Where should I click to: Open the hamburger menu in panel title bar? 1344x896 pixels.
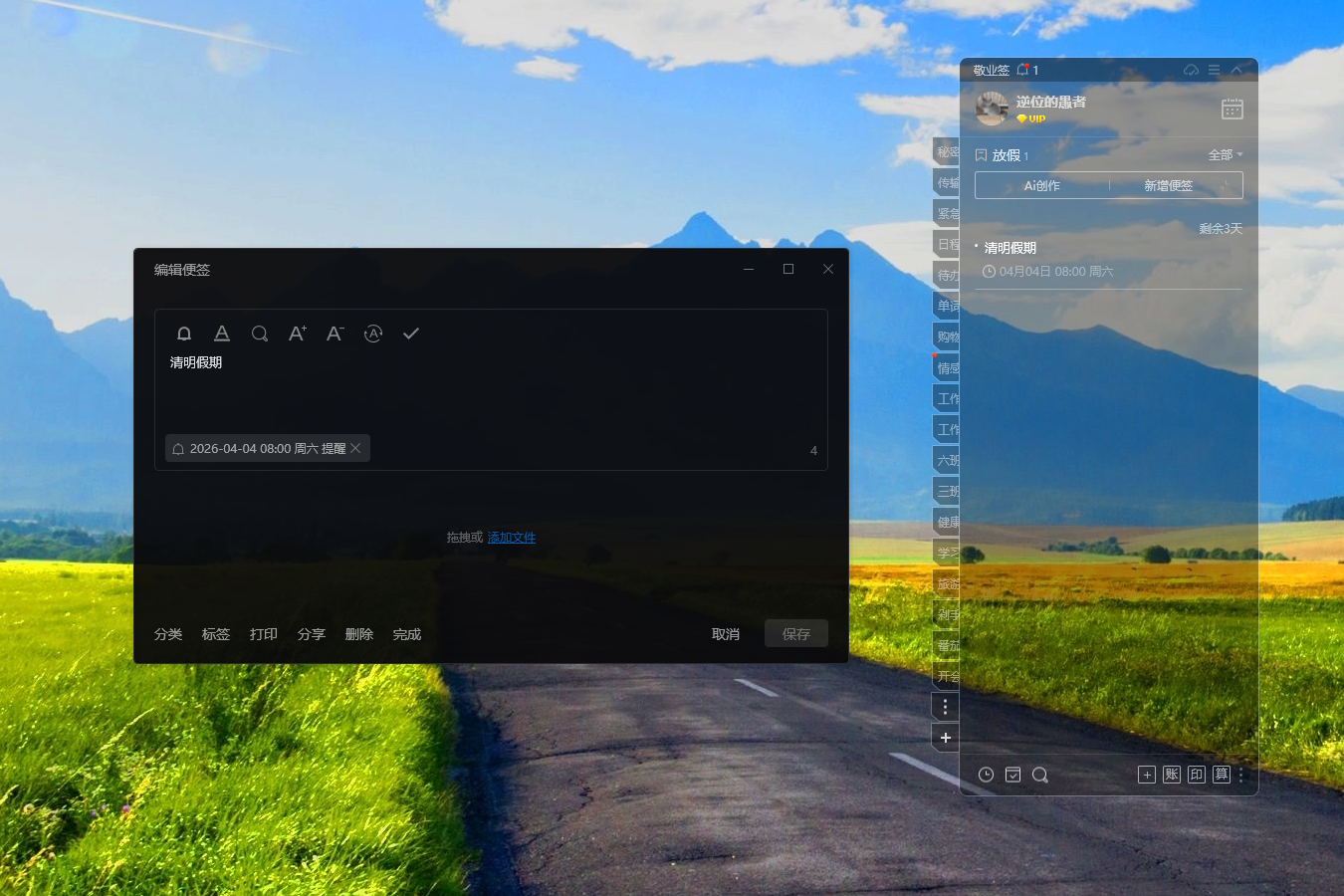pos(1214,70)
